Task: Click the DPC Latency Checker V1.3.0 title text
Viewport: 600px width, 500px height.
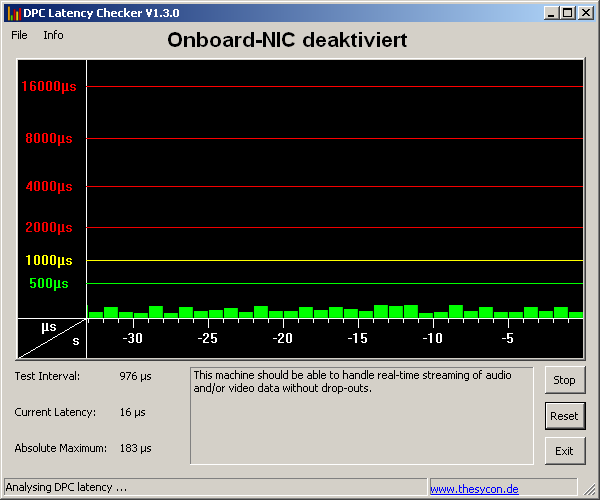Action: point(101,13)
